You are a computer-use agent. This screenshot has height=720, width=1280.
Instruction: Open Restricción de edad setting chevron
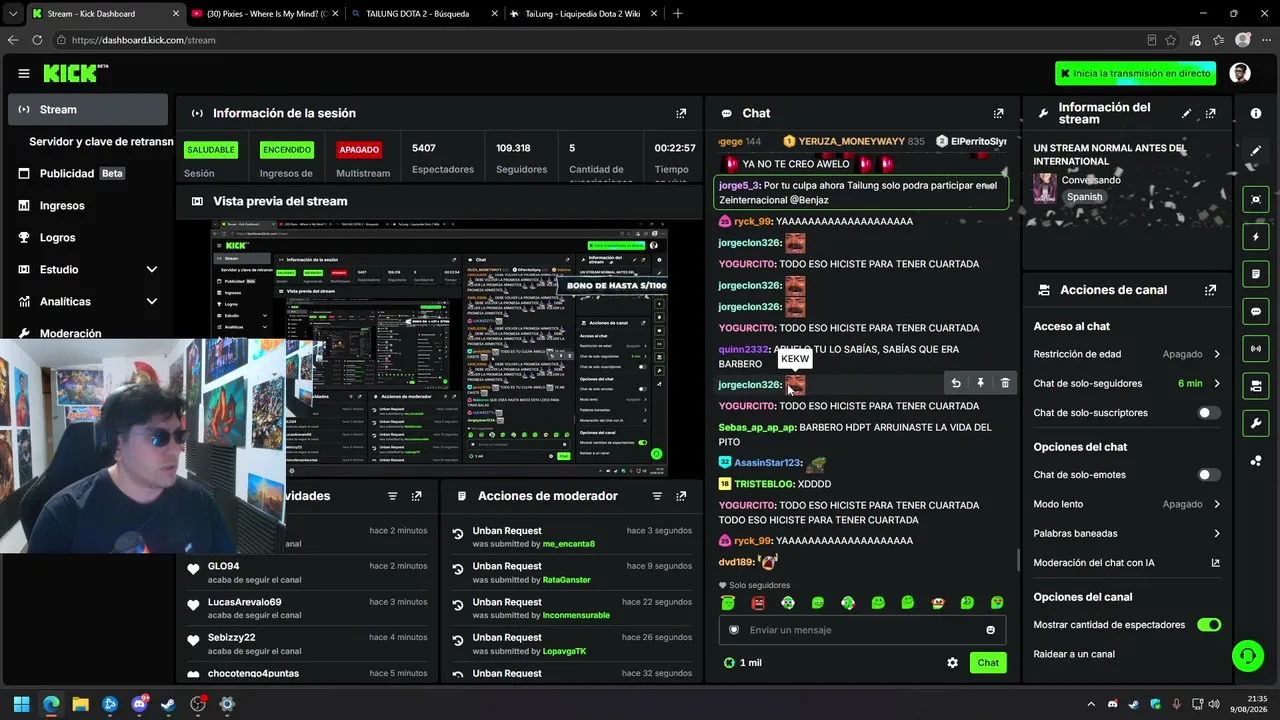point(1217,354)
